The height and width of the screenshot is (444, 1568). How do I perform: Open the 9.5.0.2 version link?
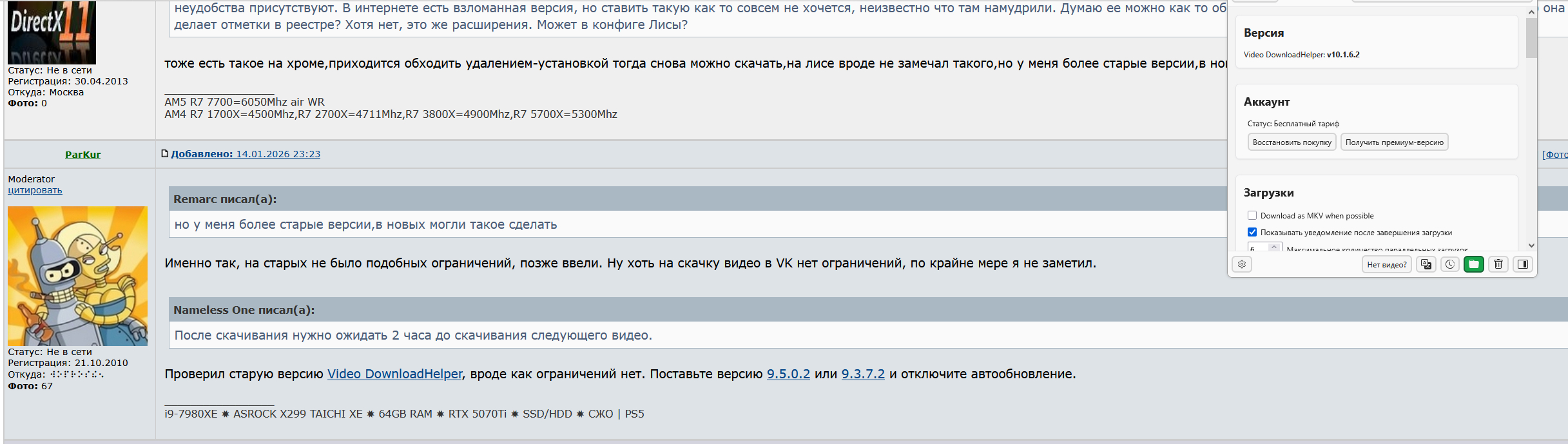pos(788,374)
